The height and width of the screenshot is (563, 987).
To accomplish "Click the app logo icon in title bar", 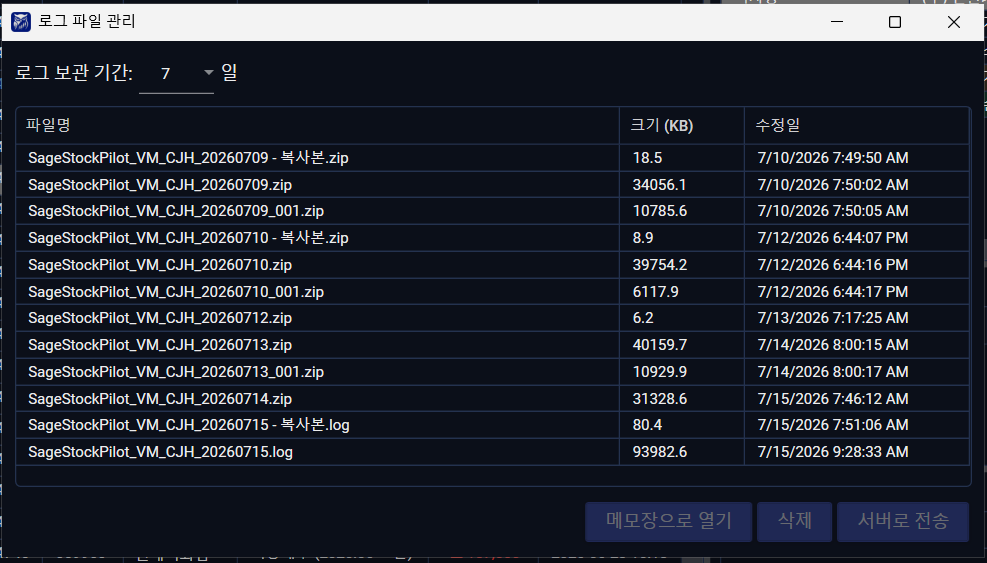I will (21, 22).
